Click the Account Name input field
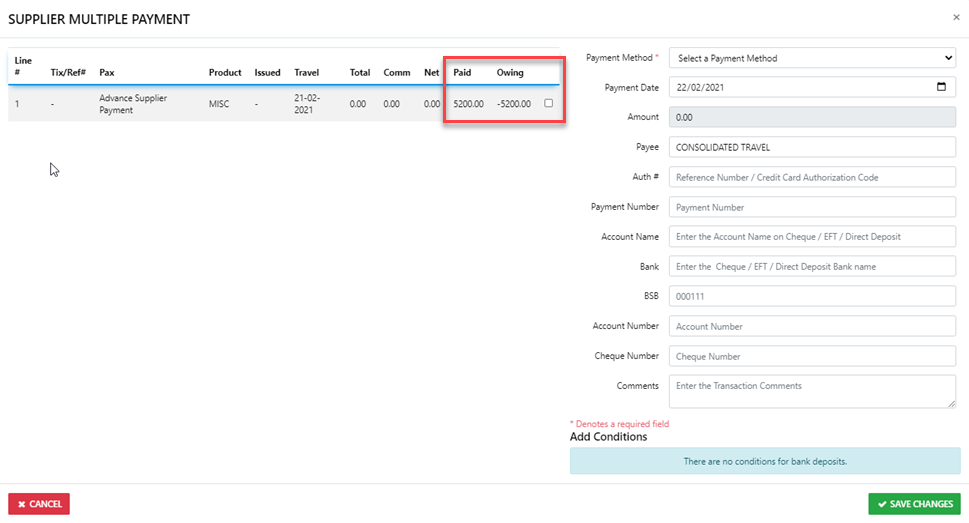 coord(812,237)
